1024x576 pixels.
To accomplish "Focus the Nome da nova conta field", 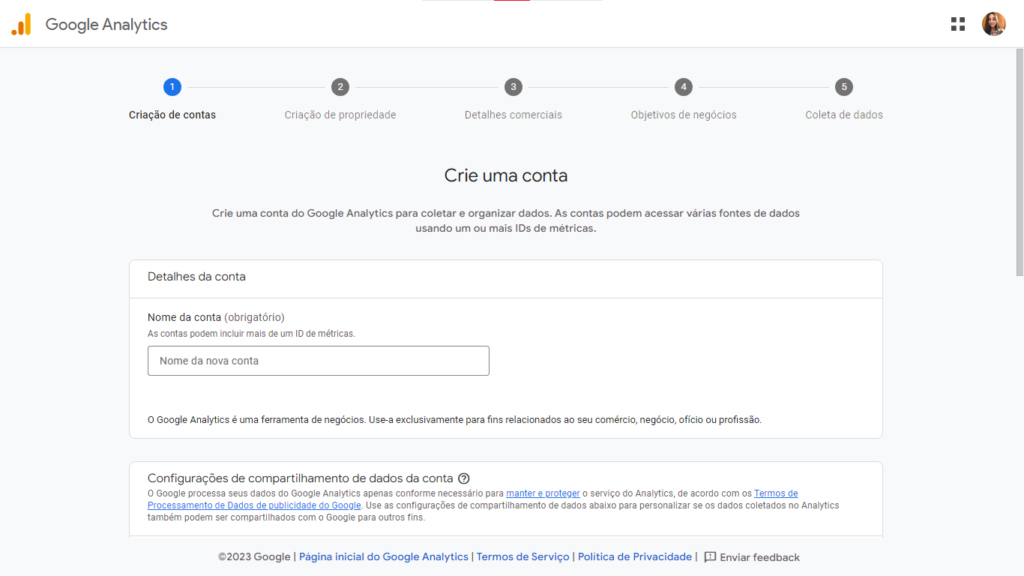I will coord(318,360).
